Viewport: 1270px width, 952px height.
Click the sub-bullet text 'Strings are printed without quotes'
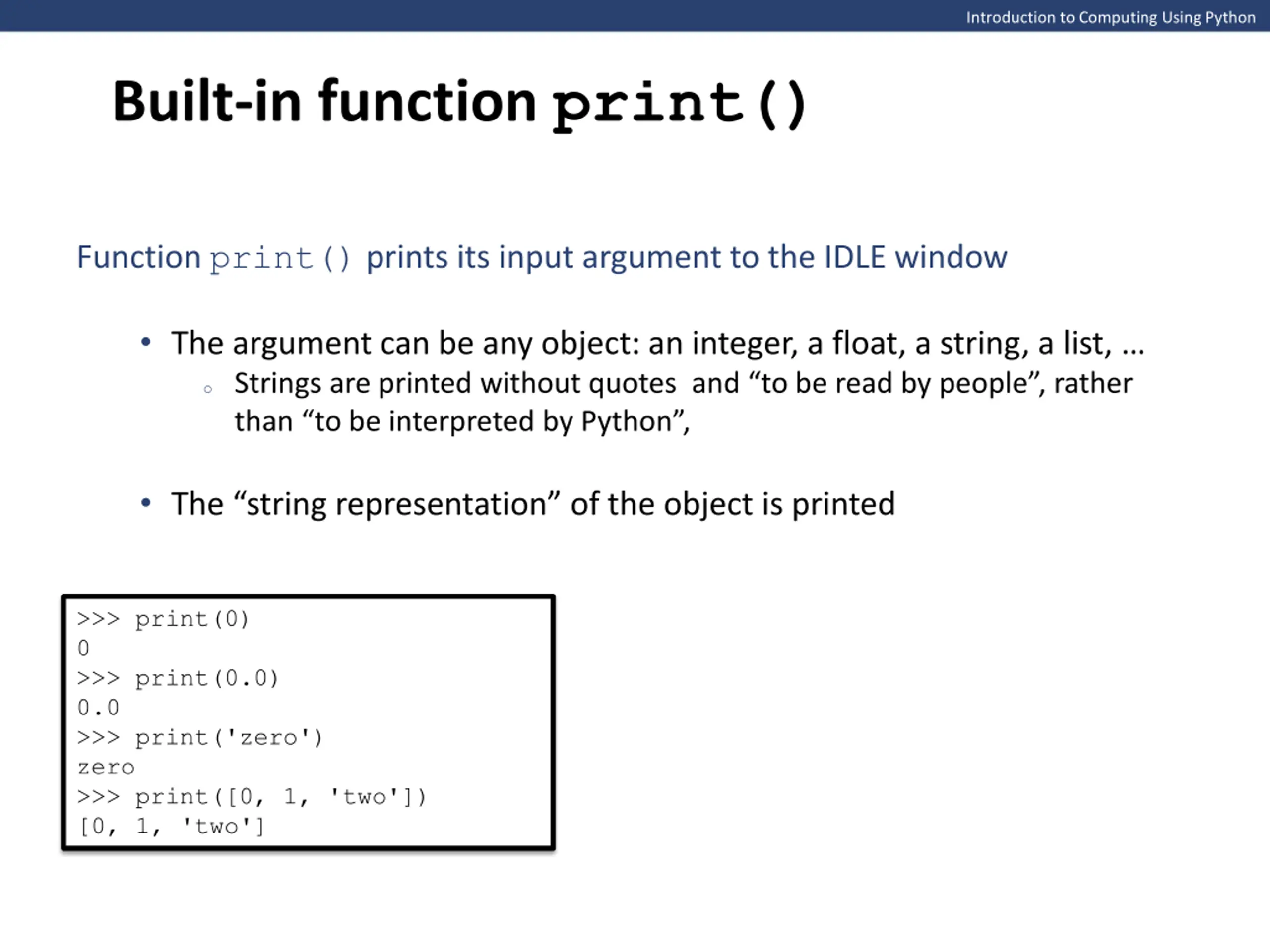tap(455, 383)
